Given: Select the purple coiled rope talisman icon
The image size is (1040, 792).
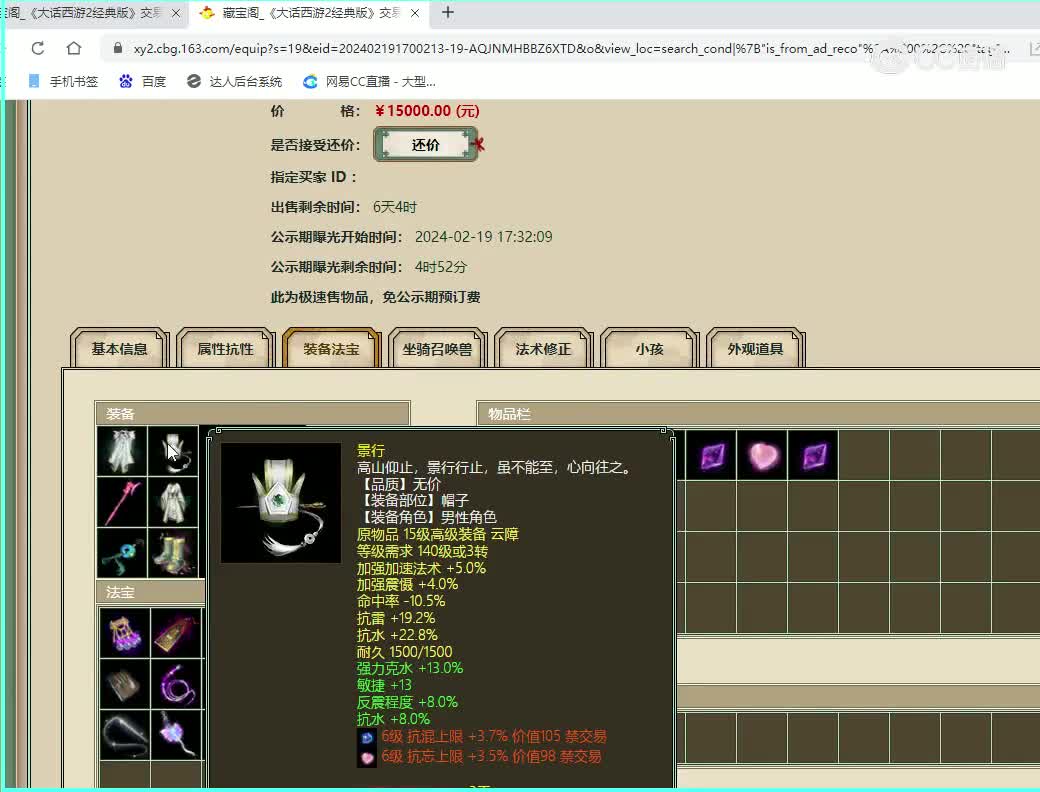Looking at the screenshot, I should point(176,684).
